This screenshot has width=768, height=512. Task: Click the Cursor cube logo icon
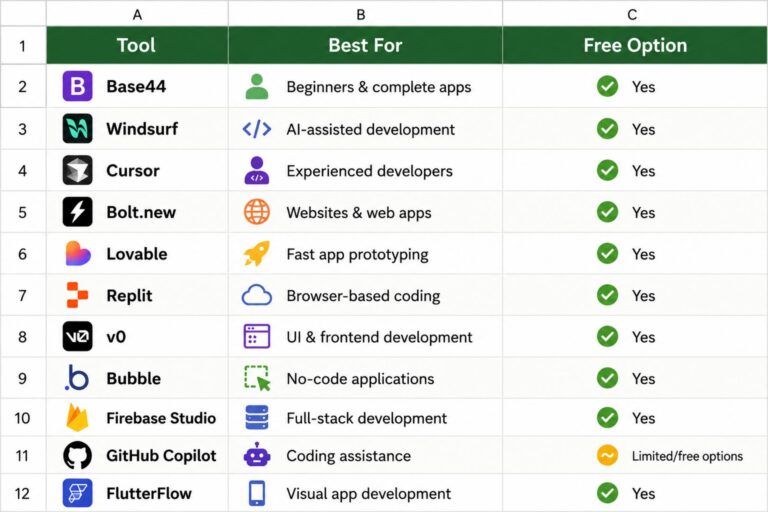(x=77, y=170)
